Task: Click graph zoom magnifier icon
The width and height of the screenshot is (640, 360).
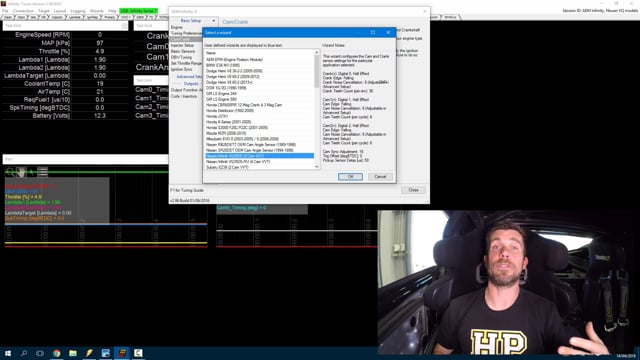Action: (x=10, y=172)
